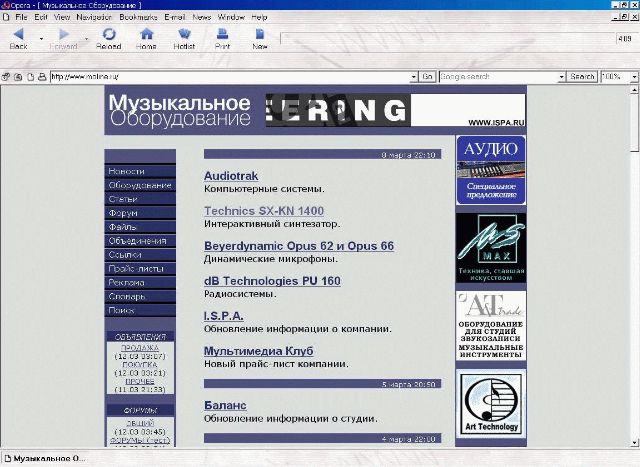Open the Help menu
Image resolution: width=640 pixels, height=467 pixels.
259,17
